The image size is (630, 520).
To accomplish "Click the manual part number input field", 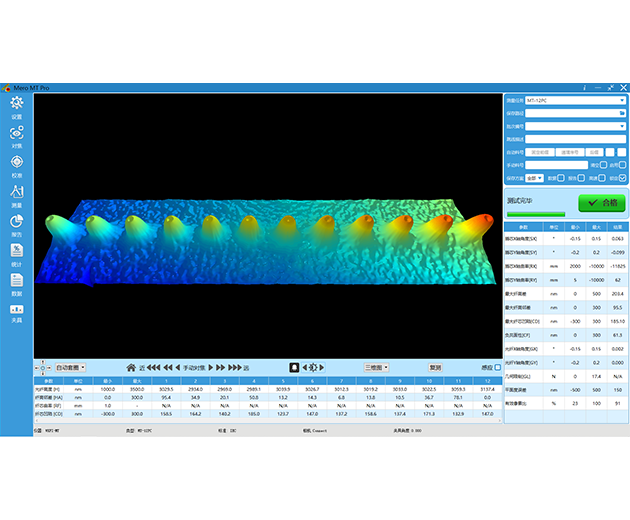I will point(556,165).
